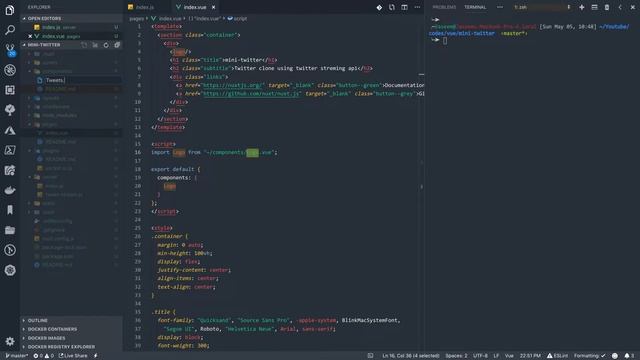
Task: Select the index.vue editor tab
Action: (x=195, y=7)
